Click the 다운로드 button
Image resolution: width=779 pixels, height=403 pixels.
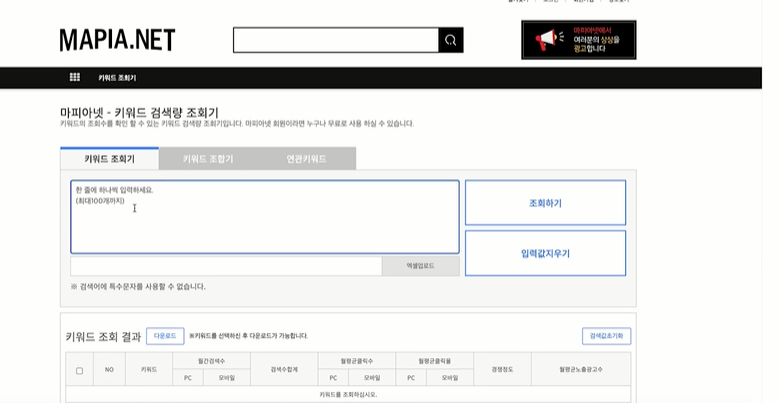tap(165, 336)
